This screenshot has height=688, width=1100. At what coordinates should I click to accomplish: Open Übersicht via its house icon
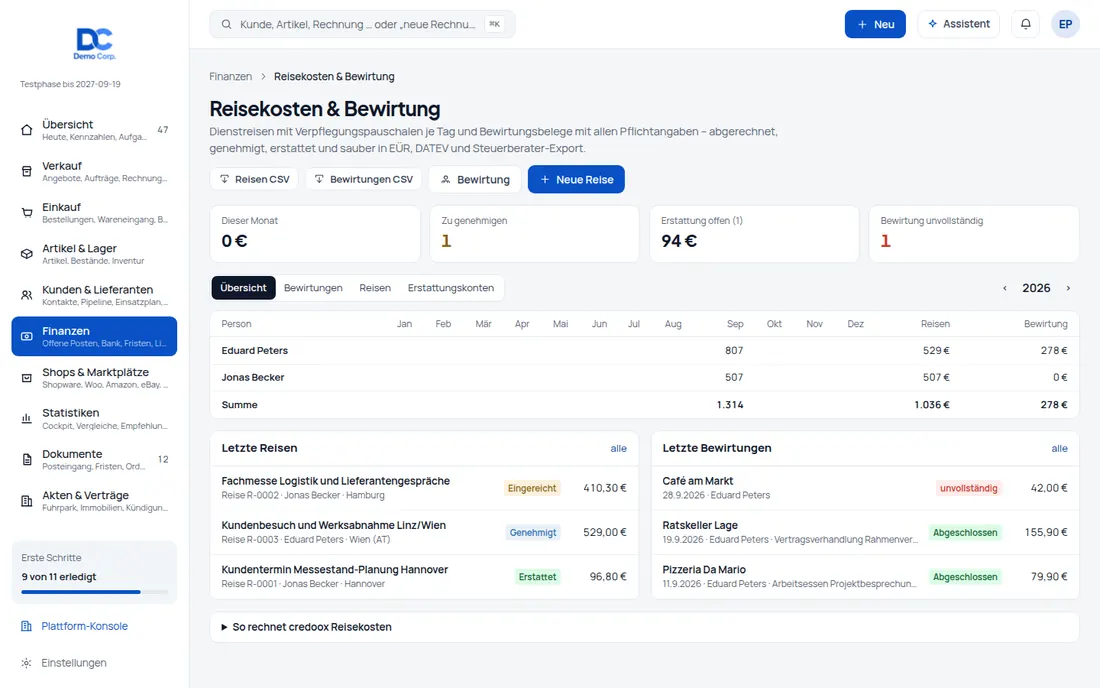27,130
